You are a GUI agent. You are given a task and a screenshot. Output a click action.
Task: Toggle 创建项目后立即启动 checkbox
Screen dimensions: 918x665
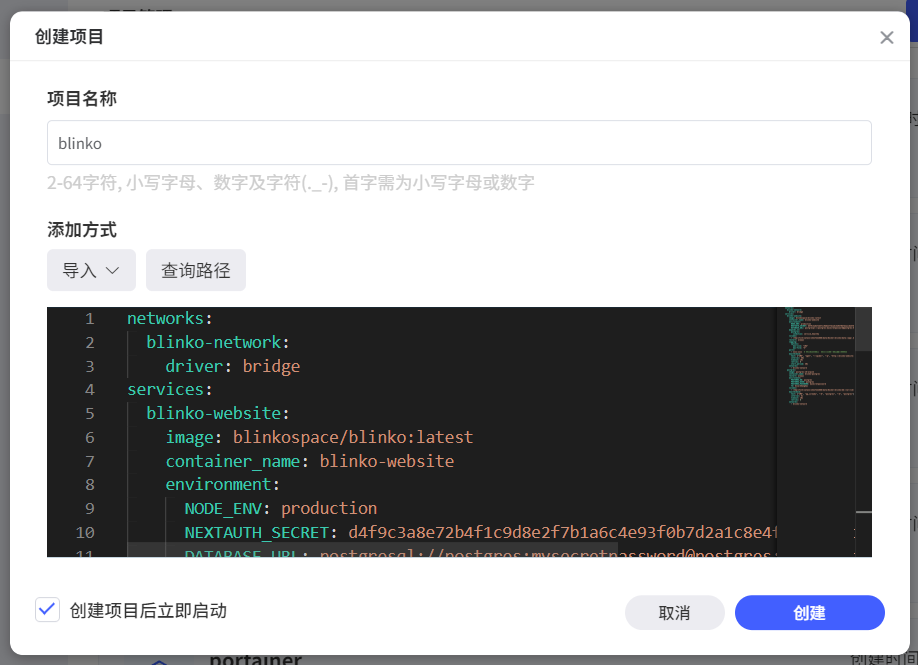(47, 610)
